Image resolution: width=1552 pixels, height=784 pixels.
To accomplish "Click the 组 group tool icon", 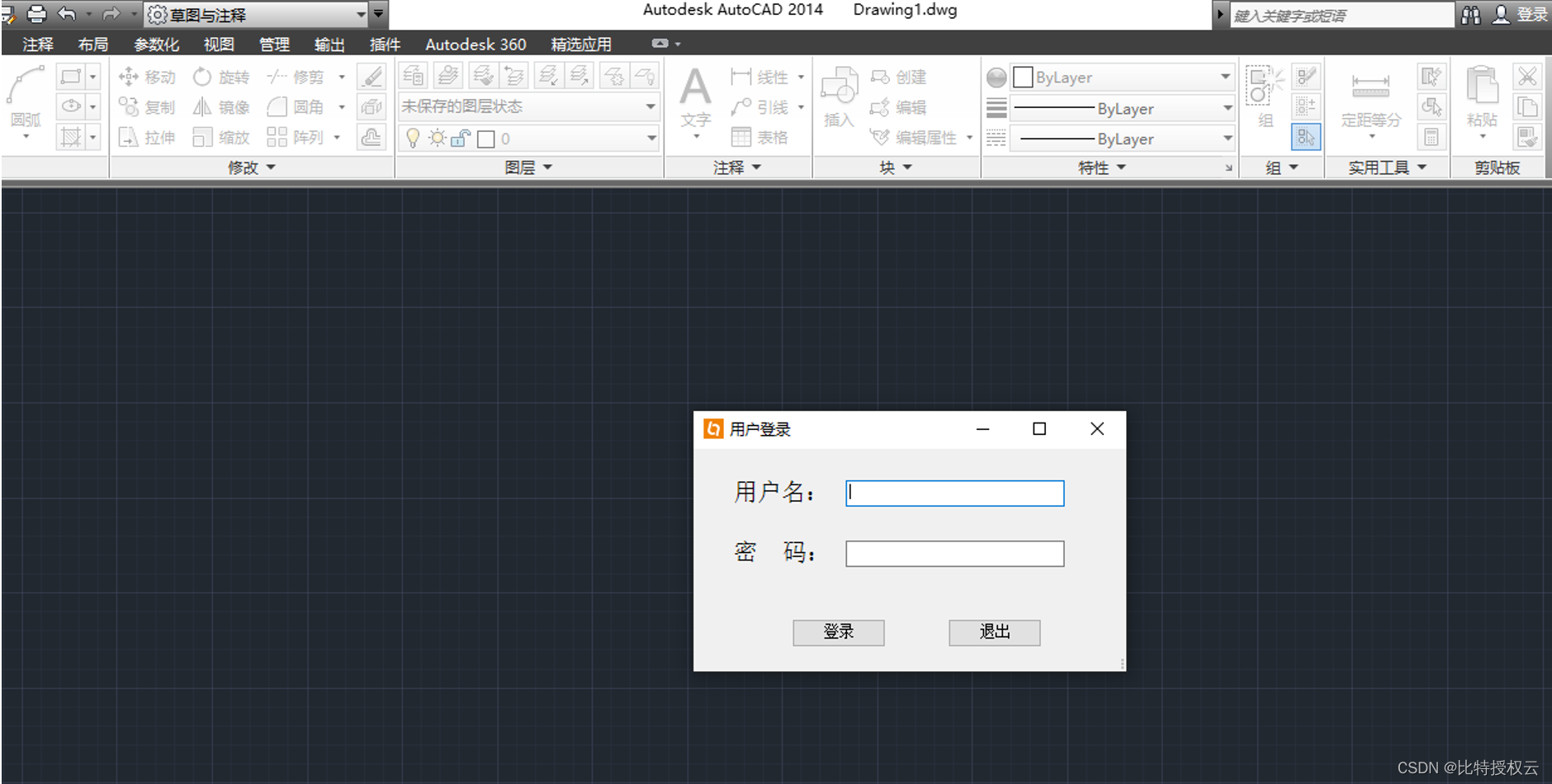I will click(1265, 97).
